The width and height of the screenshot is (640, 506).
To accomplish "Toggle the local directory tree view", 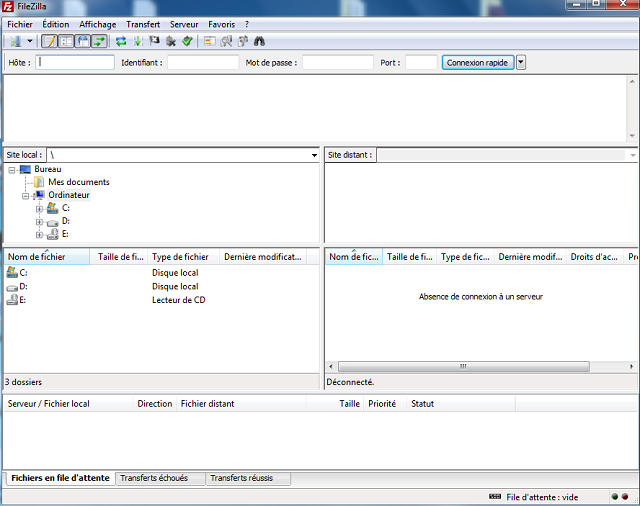I will click(66, 41).
